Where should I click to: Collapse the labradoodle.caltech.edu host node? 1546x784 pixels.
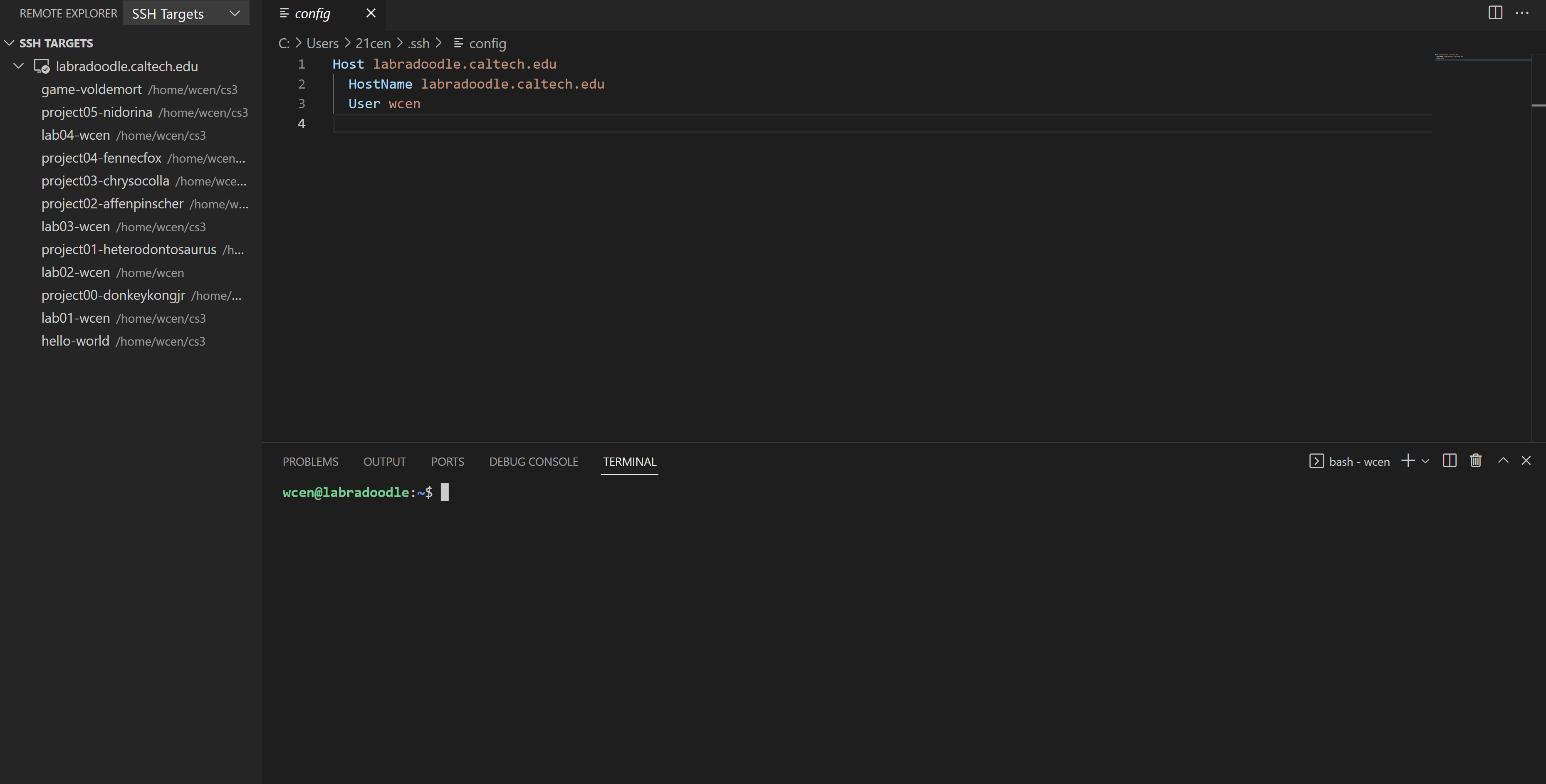coord(19,66)
